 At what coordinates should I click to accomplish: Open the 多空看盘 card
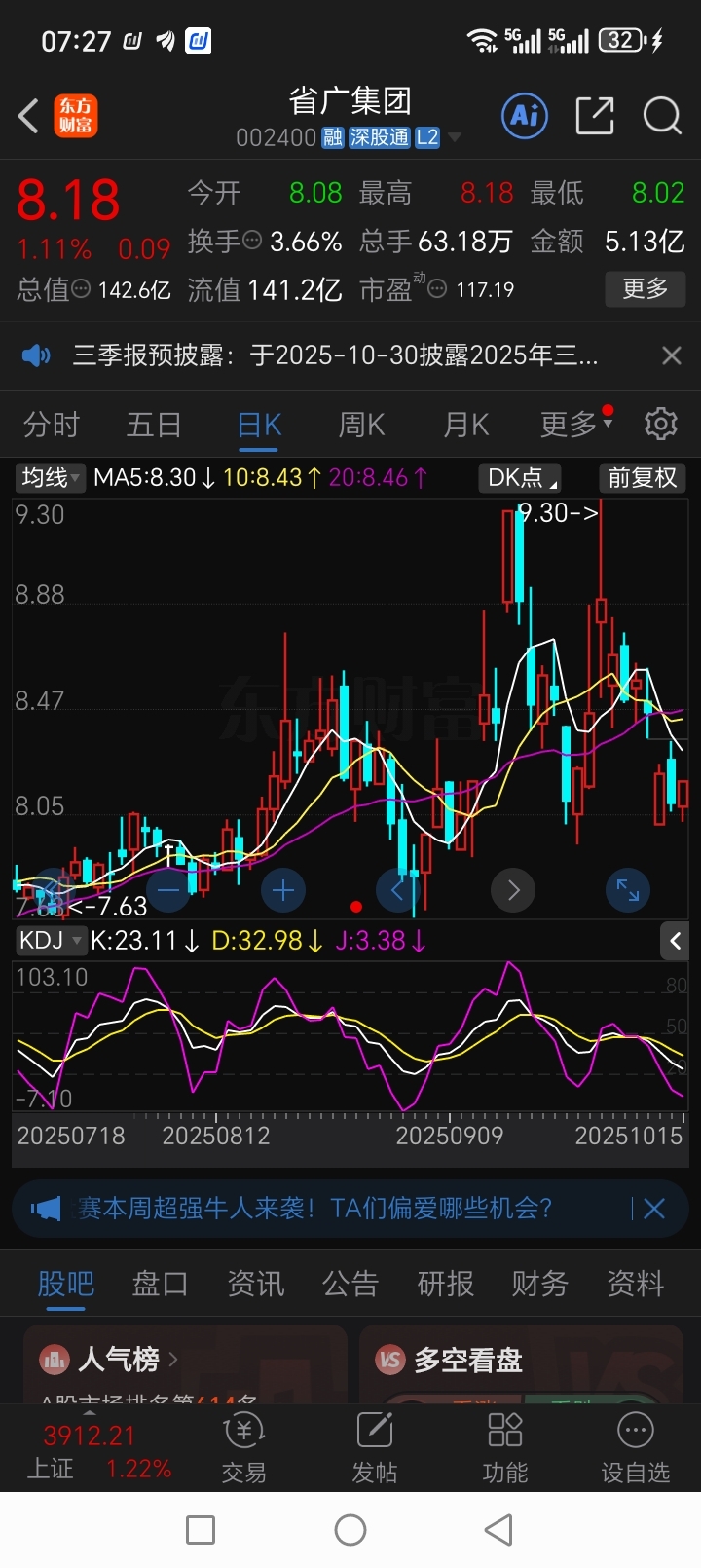tap(521, 1363)
